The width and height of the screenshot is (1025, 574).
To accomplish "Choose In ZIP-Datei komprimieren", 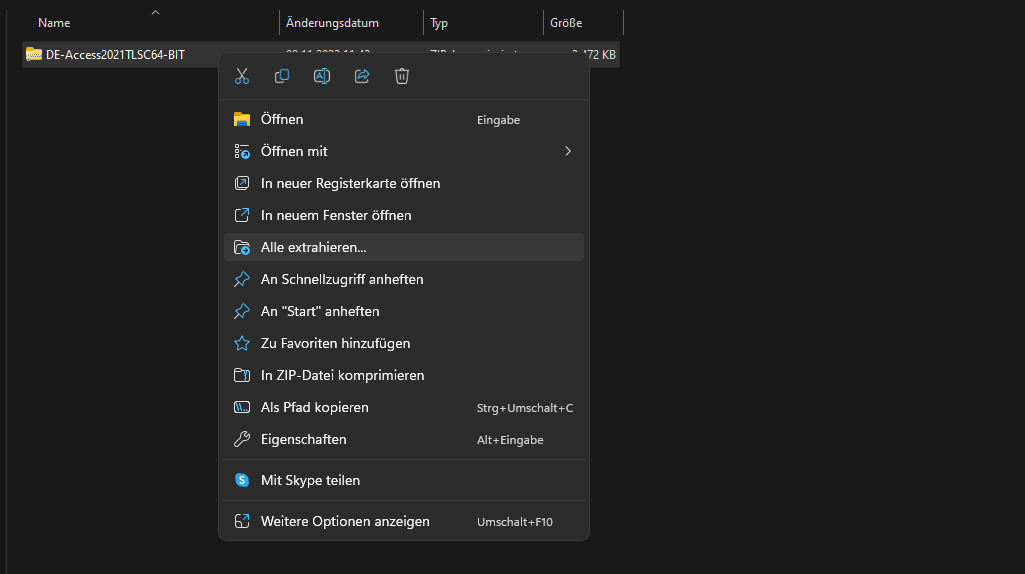I will 342,375.
